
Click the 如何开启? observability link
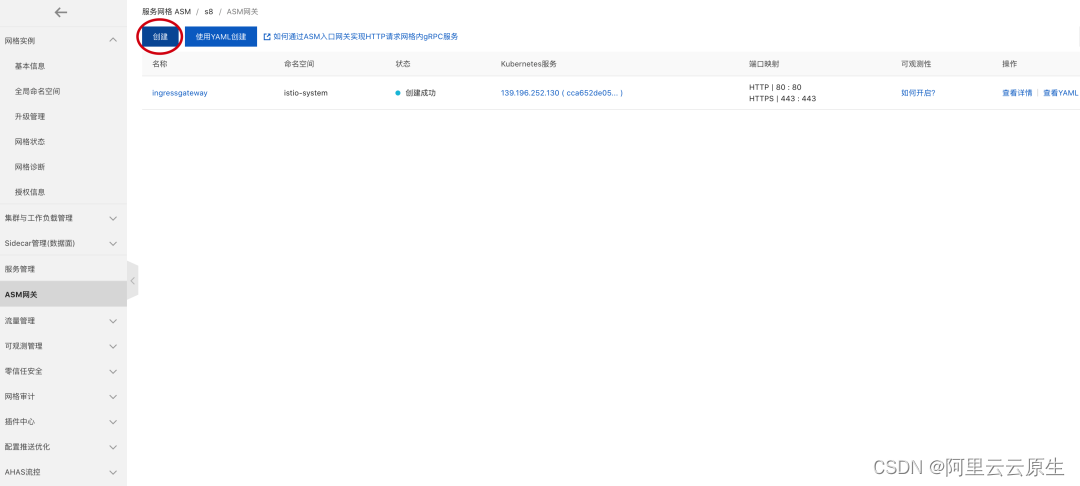[918, 93]
